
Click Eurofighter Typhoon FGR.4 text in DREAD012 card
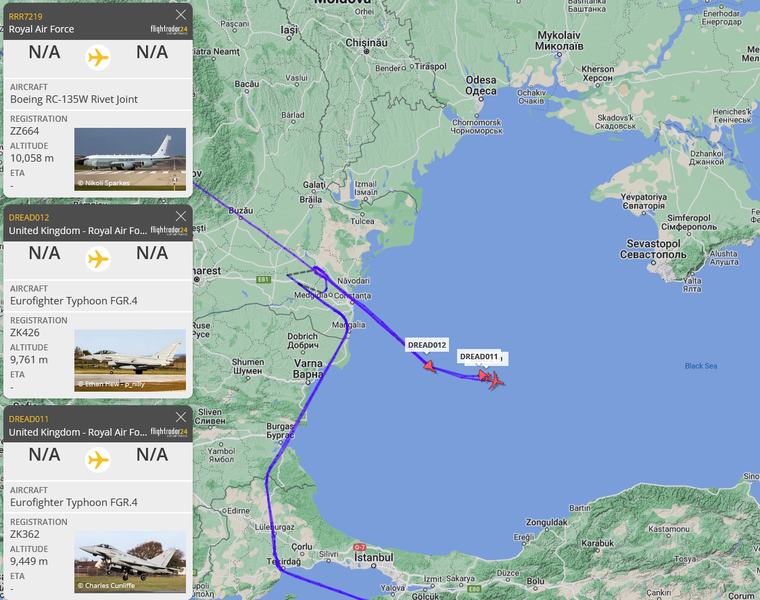pos(74,301)
